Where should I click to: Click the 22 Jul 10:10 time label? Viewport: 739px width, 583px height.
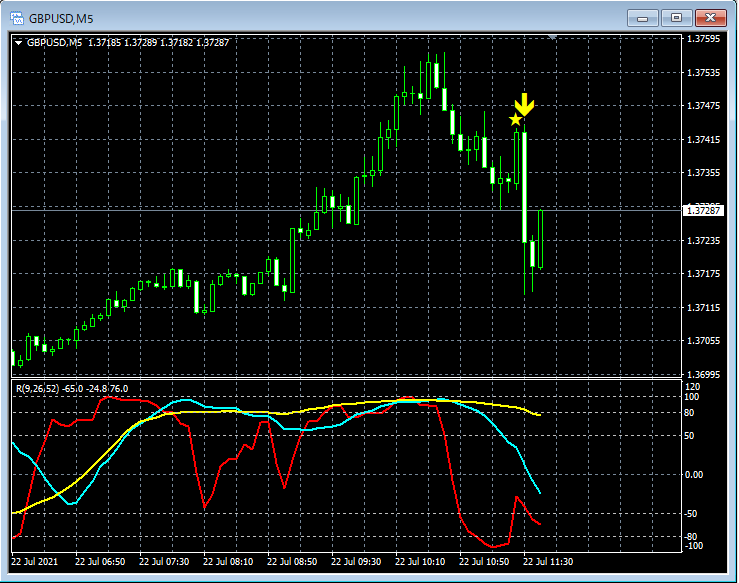[420, 562]
